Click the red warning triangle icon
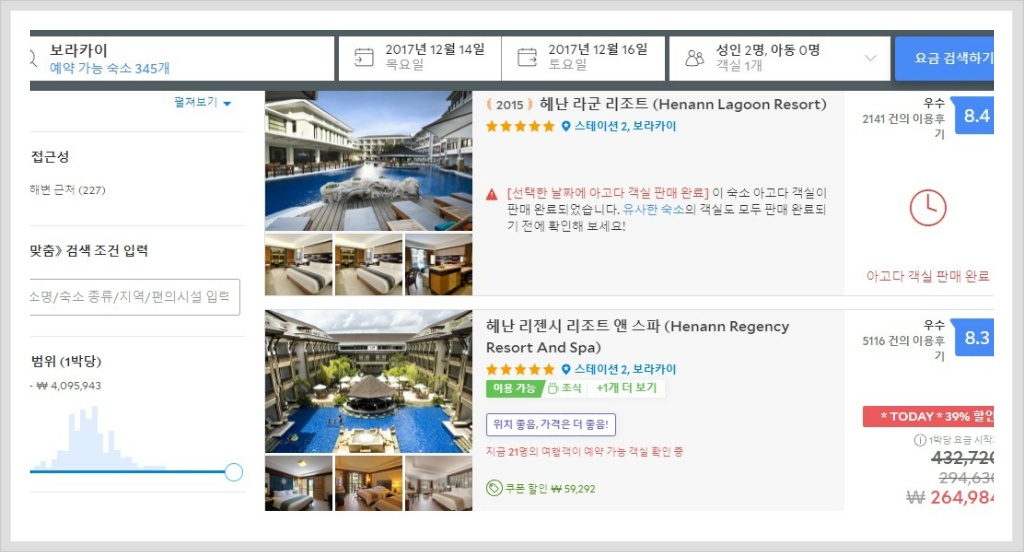The width and height of the screenshot is (1024, 552). point(492,194)
